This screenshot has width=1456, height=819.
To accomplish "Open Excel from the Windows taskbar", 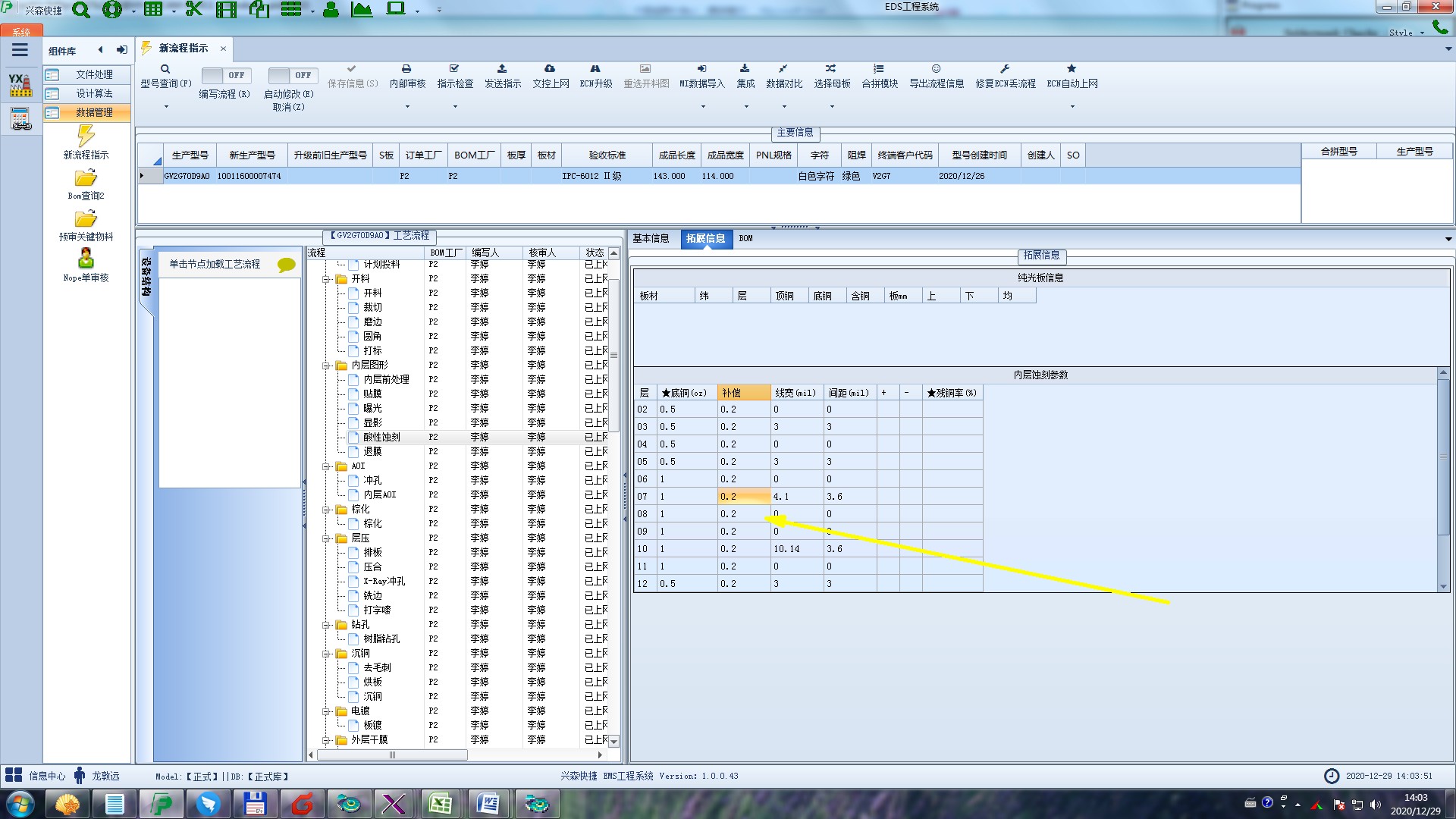I will (441, 803).
